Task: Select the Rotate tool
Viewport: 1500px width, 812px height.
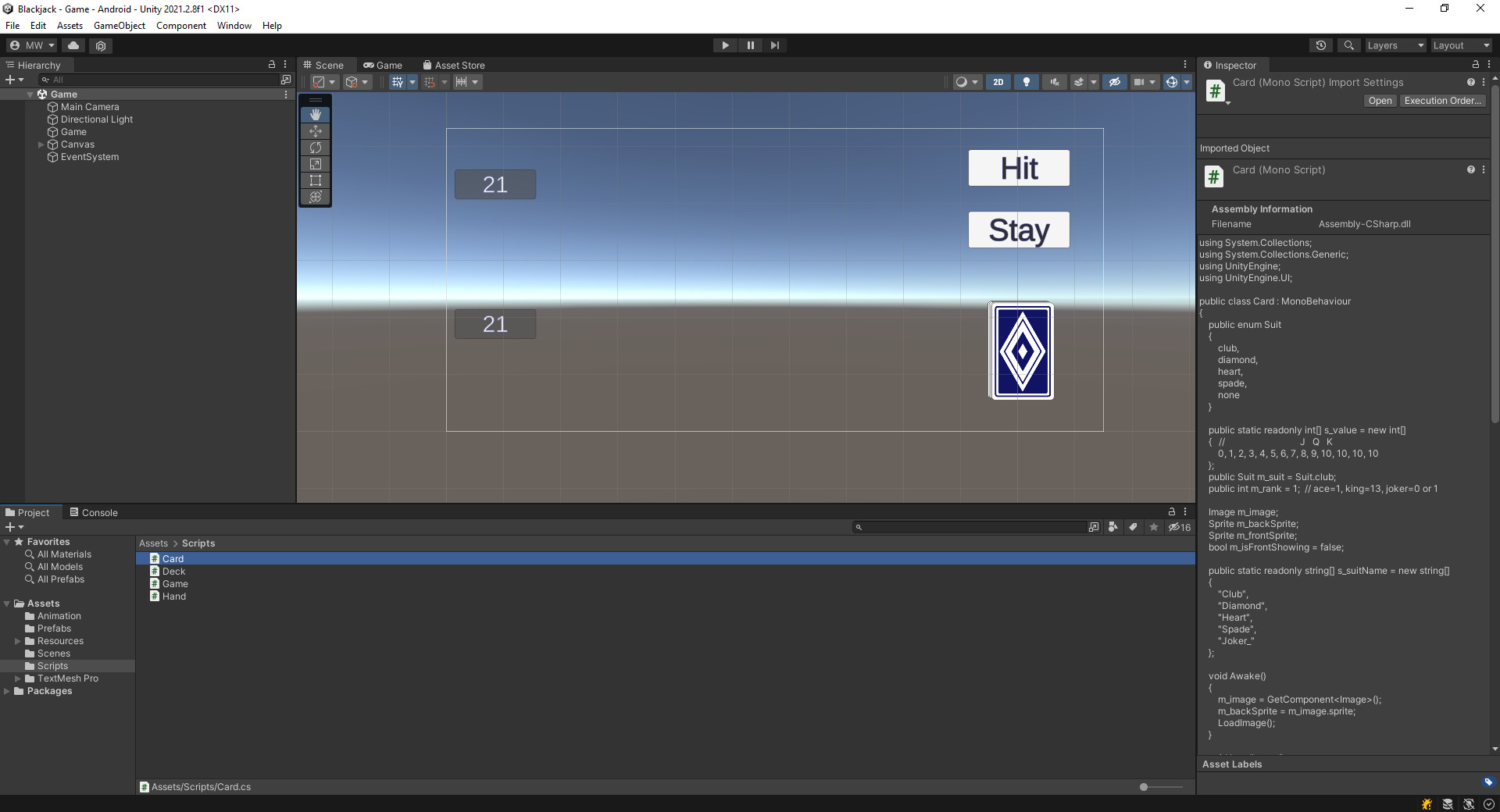Action: point(315,148)
